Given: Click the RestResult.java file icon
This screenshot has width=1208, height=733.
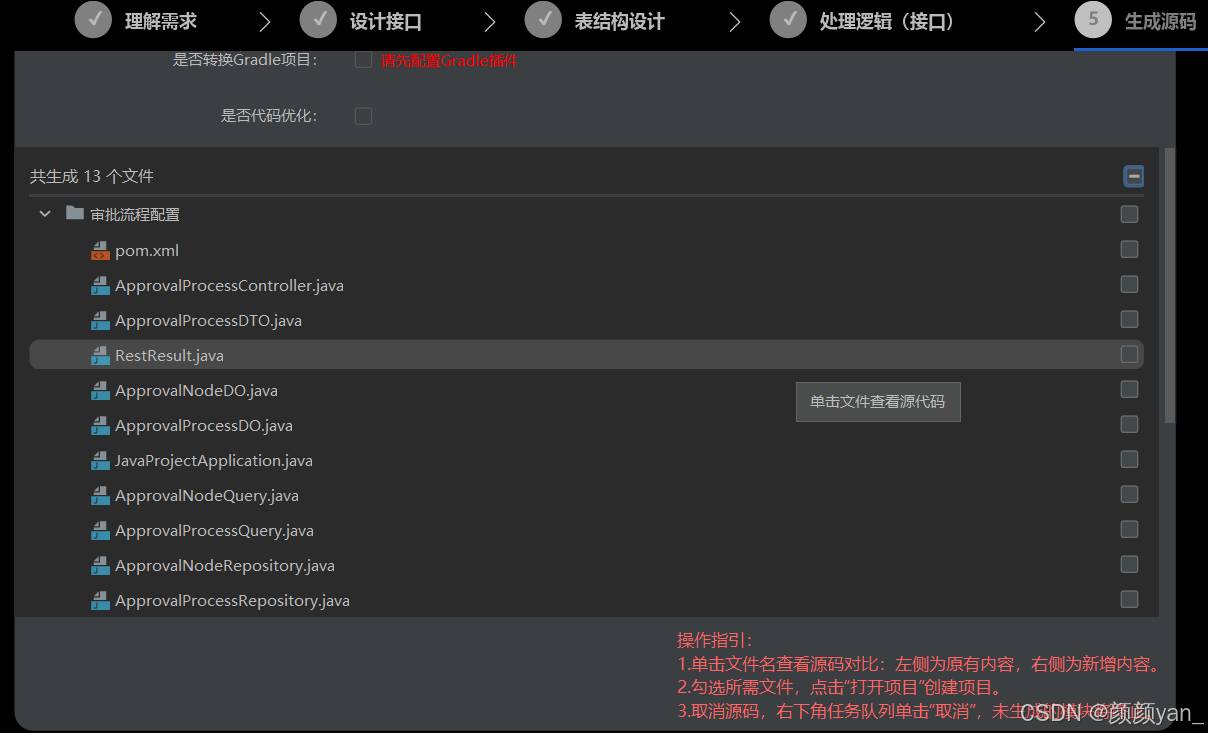Looking at the screenshot, I should coord(100,356).
